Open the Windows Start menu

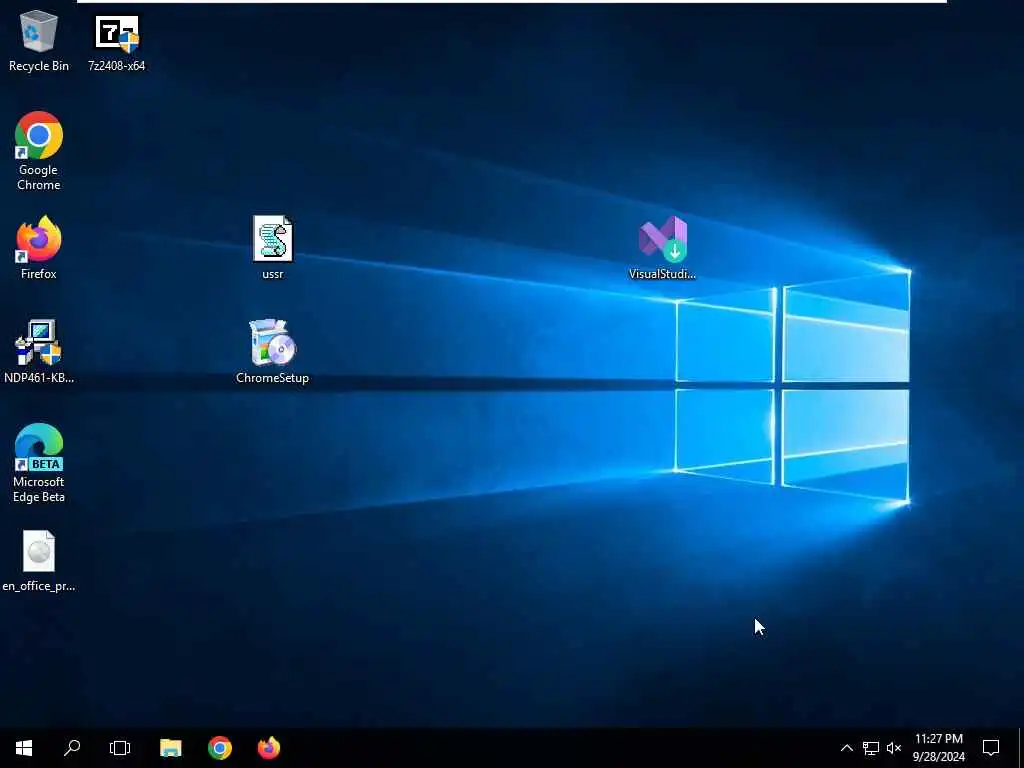click(x=24, y=748)
